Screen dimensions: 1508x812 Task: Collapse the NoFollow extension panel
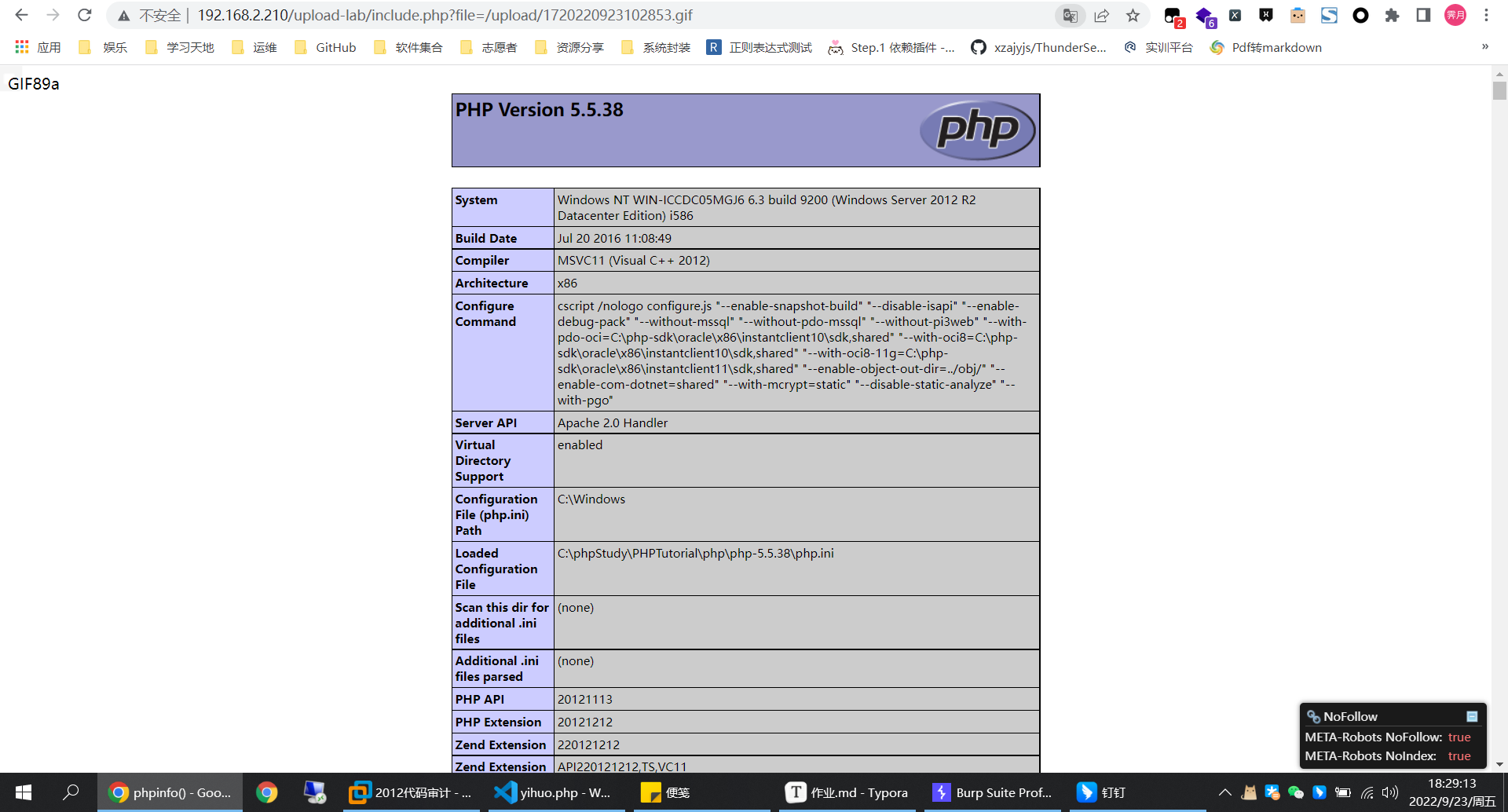(1472, 716)
